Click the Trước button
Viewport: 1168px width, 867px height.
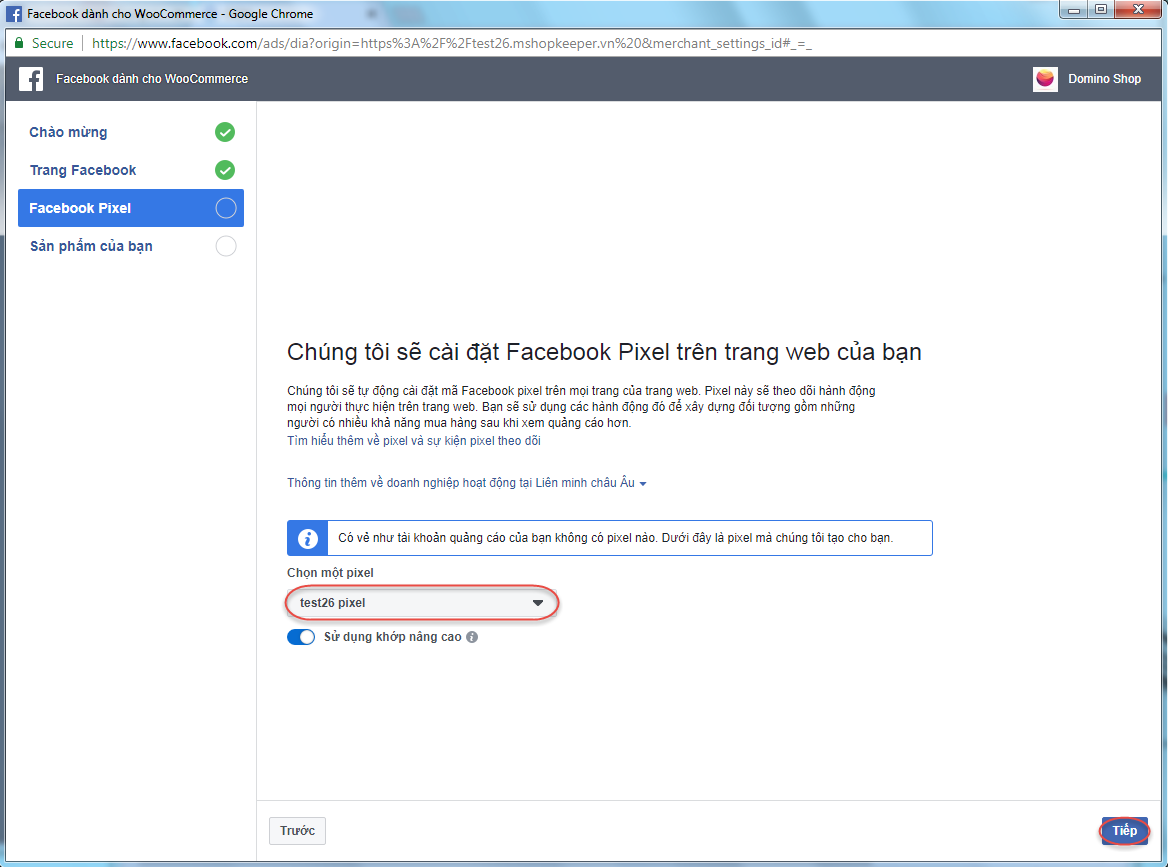click(x=297, y=831)
